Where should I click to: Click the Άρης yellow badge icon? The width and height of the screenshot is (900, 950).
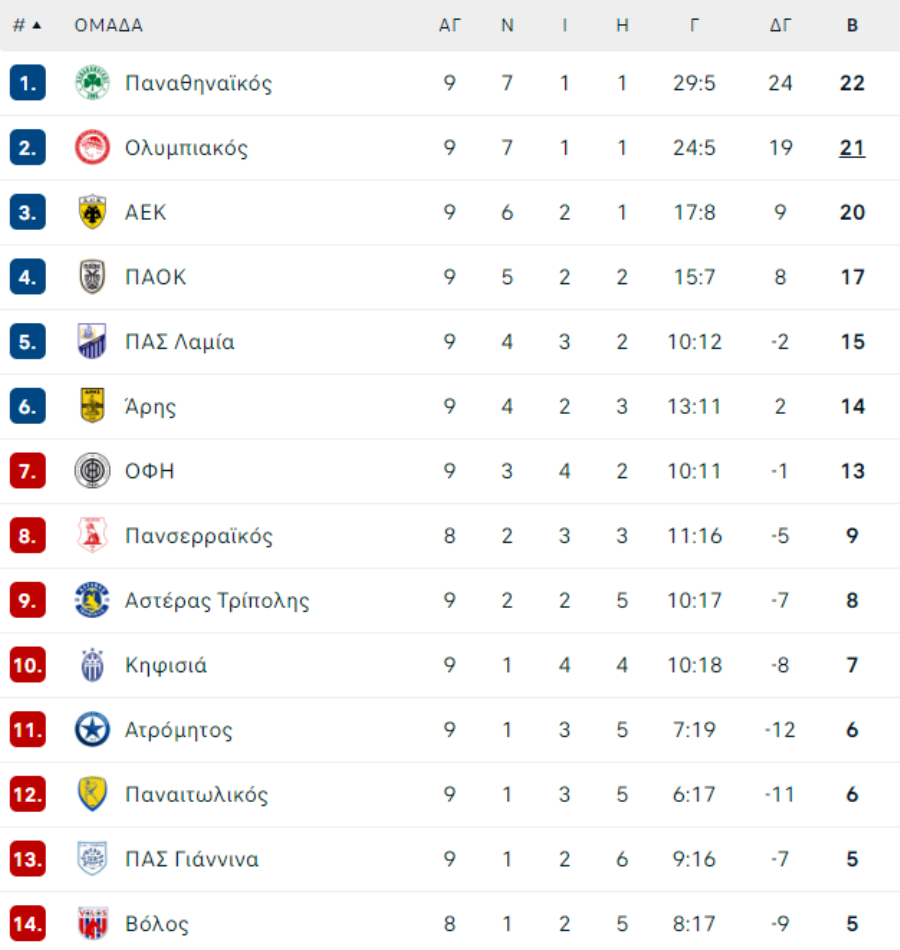click(x=92, y=405)
